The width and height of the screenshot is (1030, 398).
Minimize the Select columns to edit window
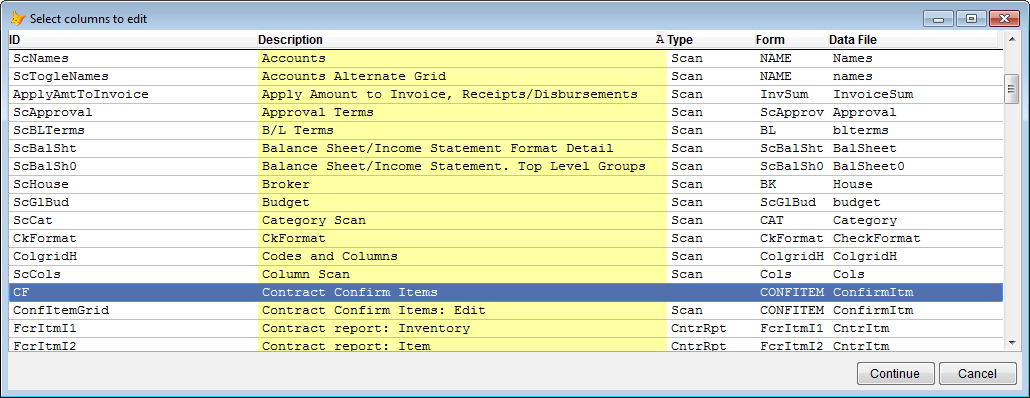click(939, 19)
